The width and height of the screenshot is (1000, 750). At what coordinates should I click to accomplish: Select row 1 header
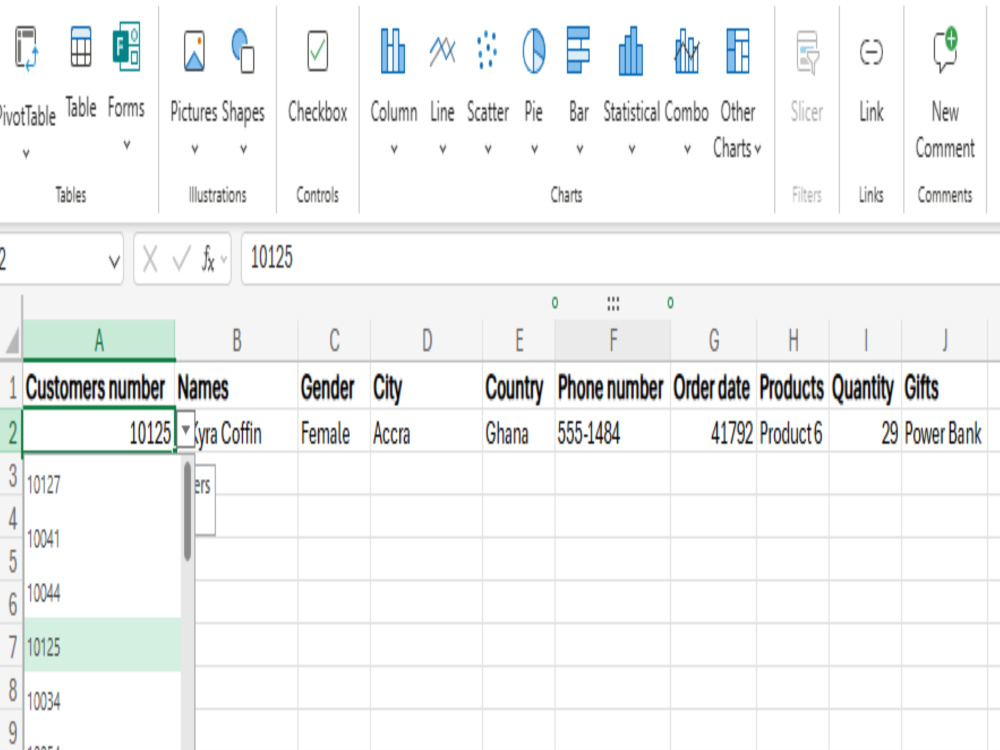coord(11,387)
